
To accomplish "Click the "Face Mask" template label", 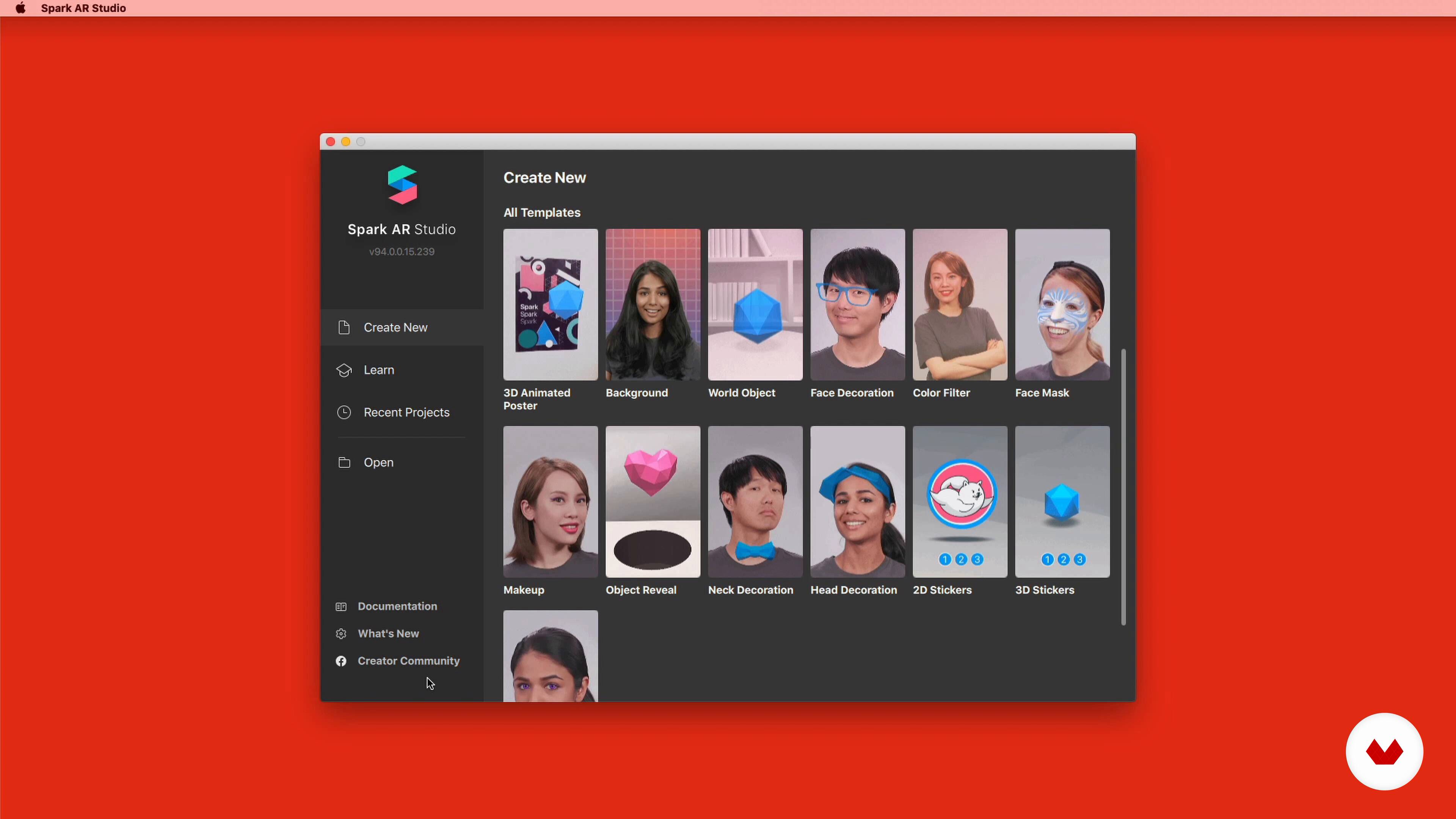I will (x=1042, y=393).
